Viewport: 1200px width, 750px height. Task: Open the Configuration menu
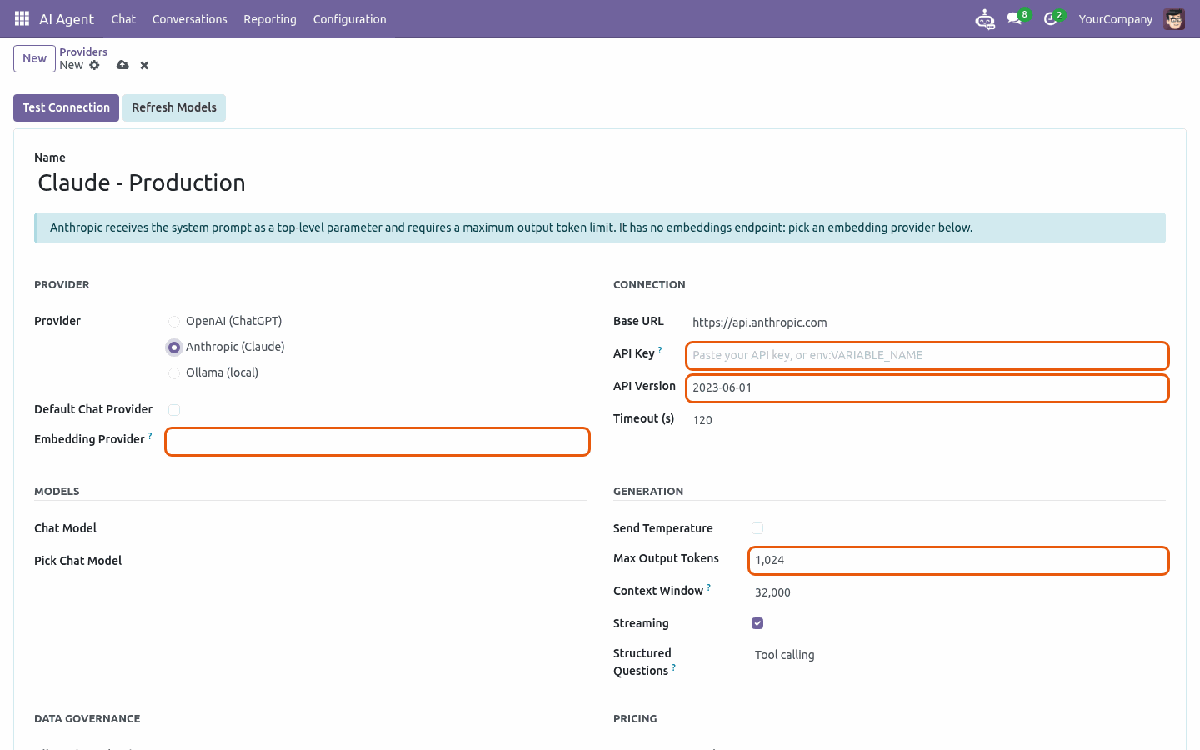click(x=349, y=19)
